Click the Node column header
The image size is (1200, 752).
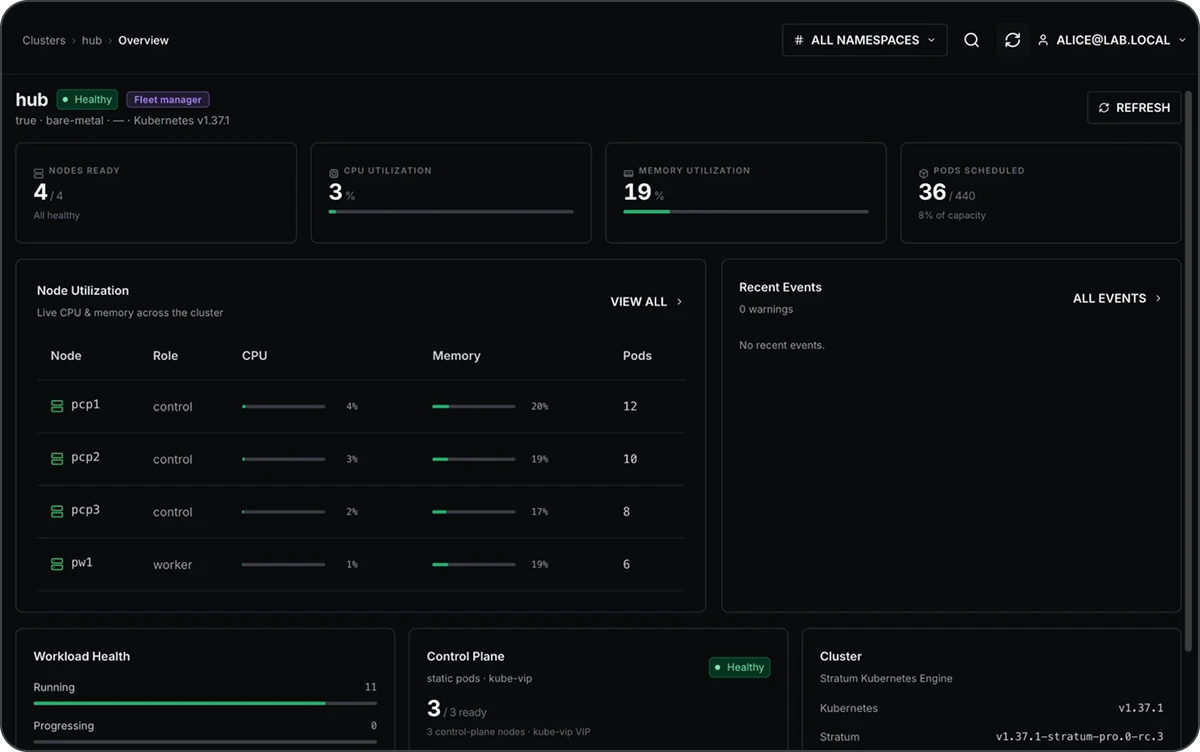(x=66, y=356)
